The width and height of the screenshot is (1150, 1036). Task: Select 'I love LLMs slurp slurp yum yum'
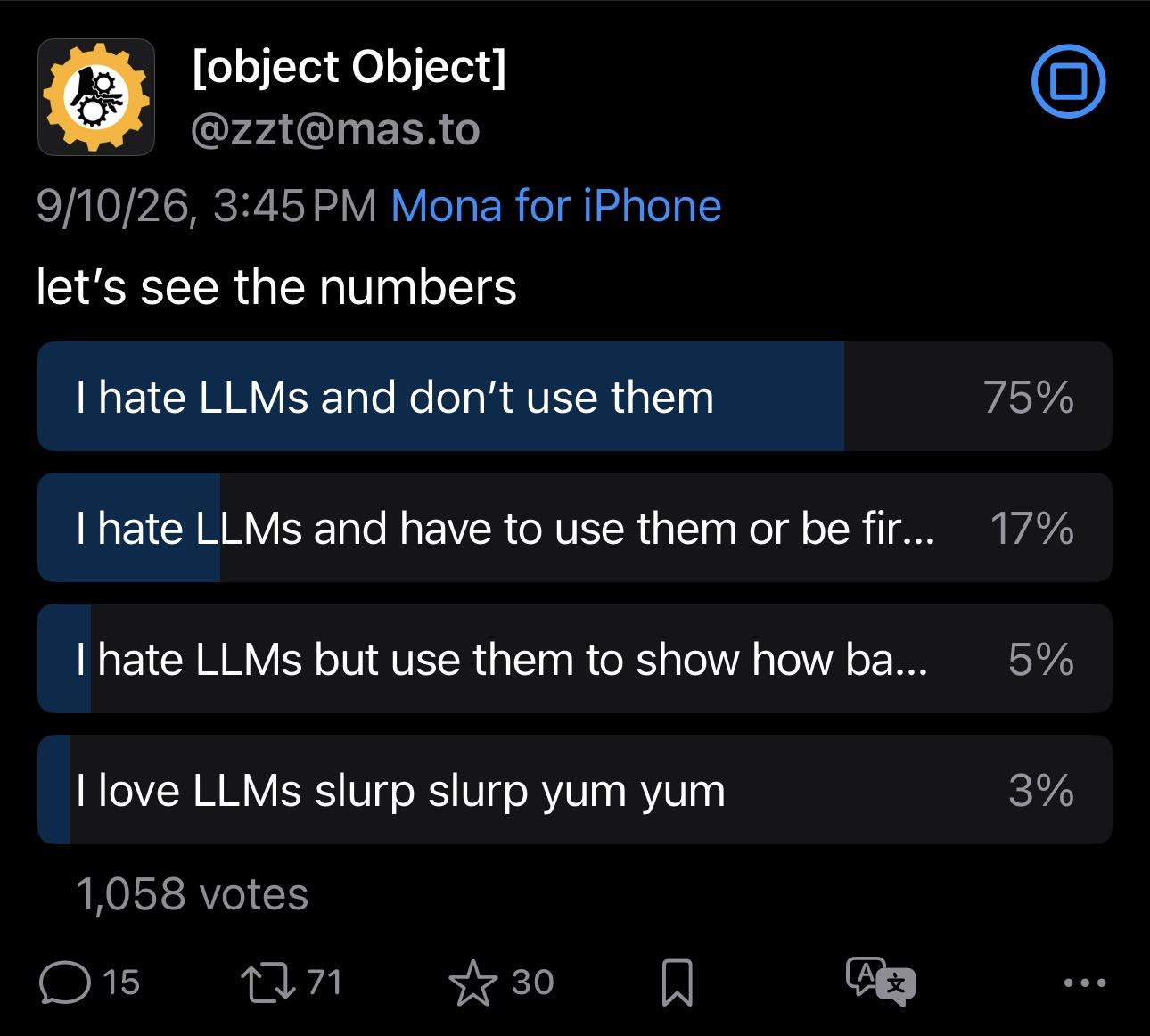point(575,790)
